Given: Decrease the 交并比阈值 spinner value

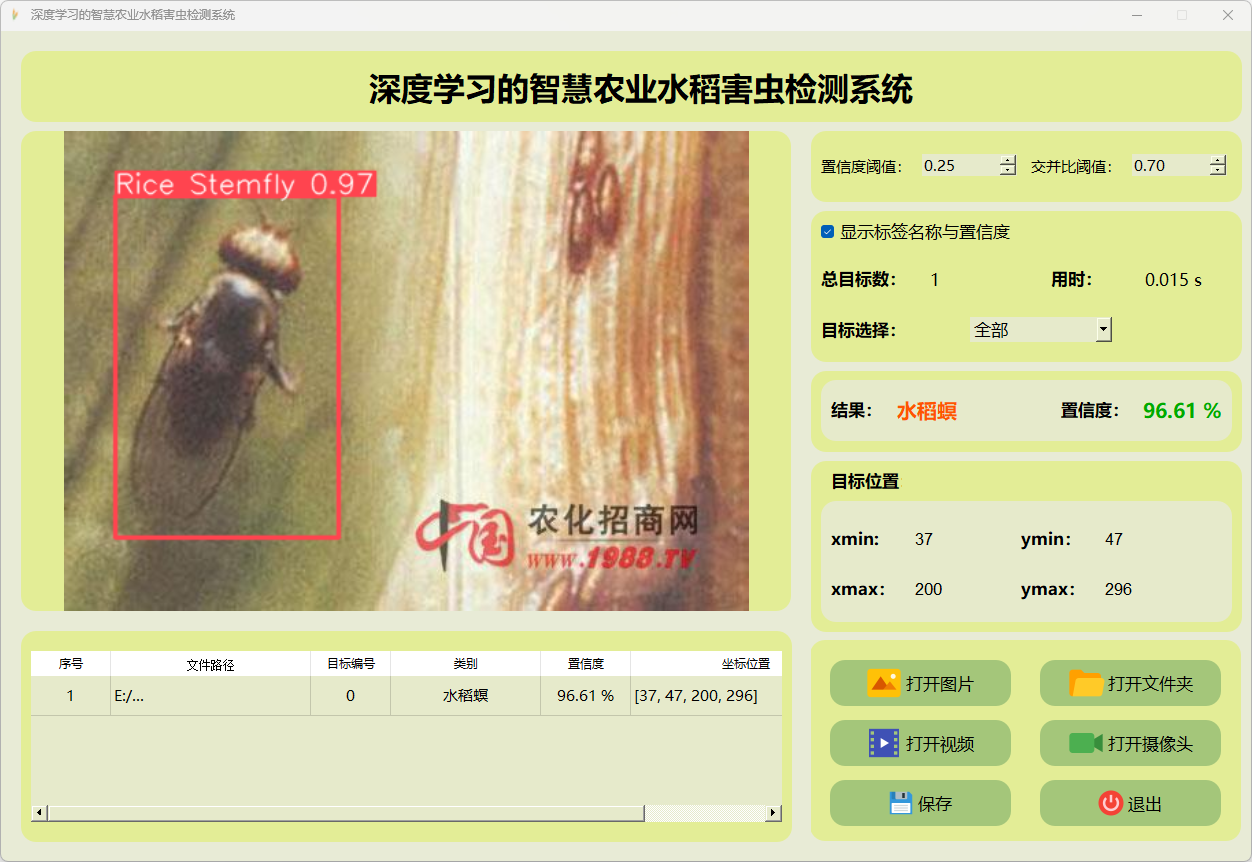Looking at the screenshot, I should (x=1218, y=171).
